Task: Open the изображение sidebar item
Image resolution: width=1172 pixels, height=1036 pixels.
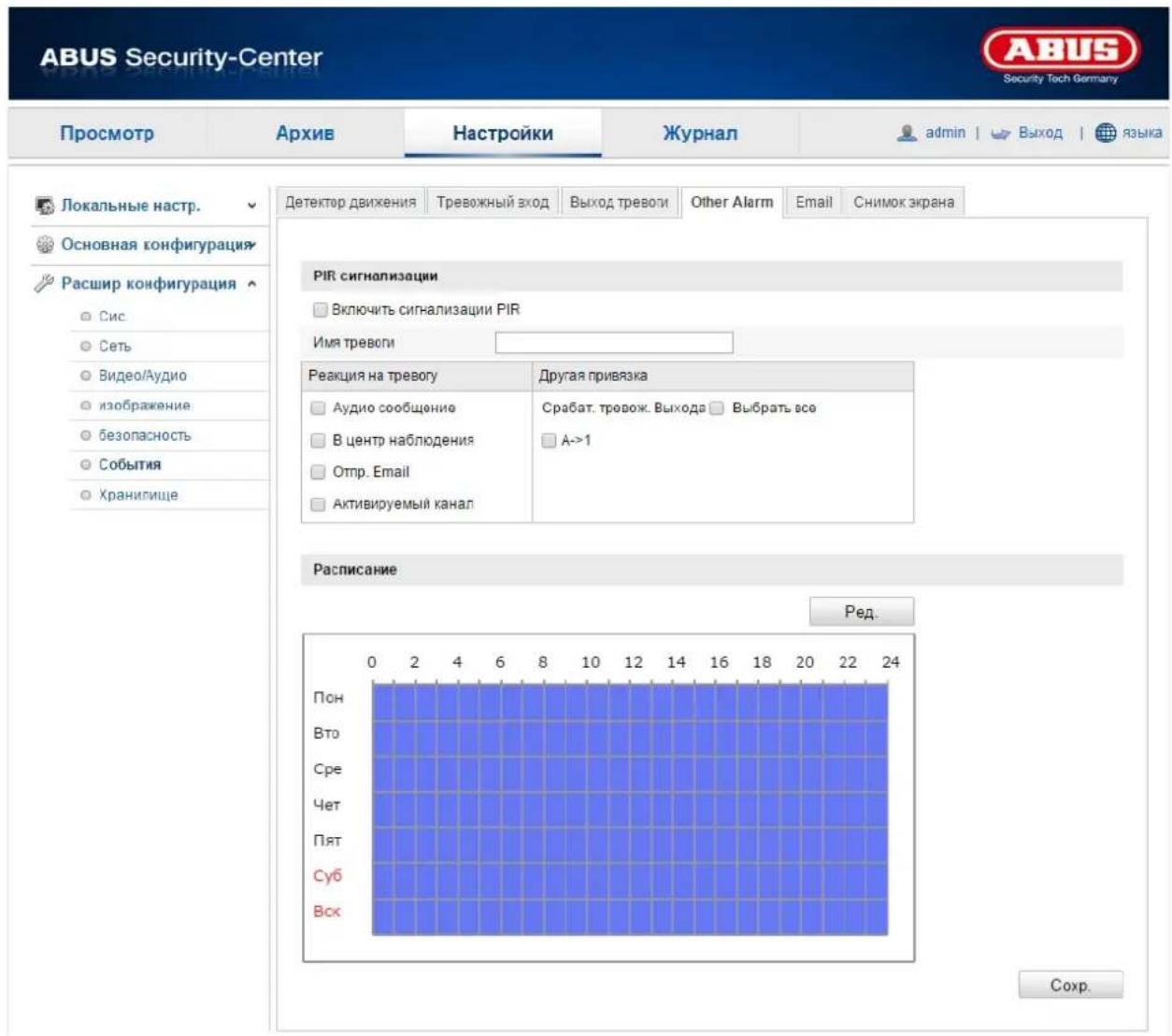Action: click(x=145, y=405)
